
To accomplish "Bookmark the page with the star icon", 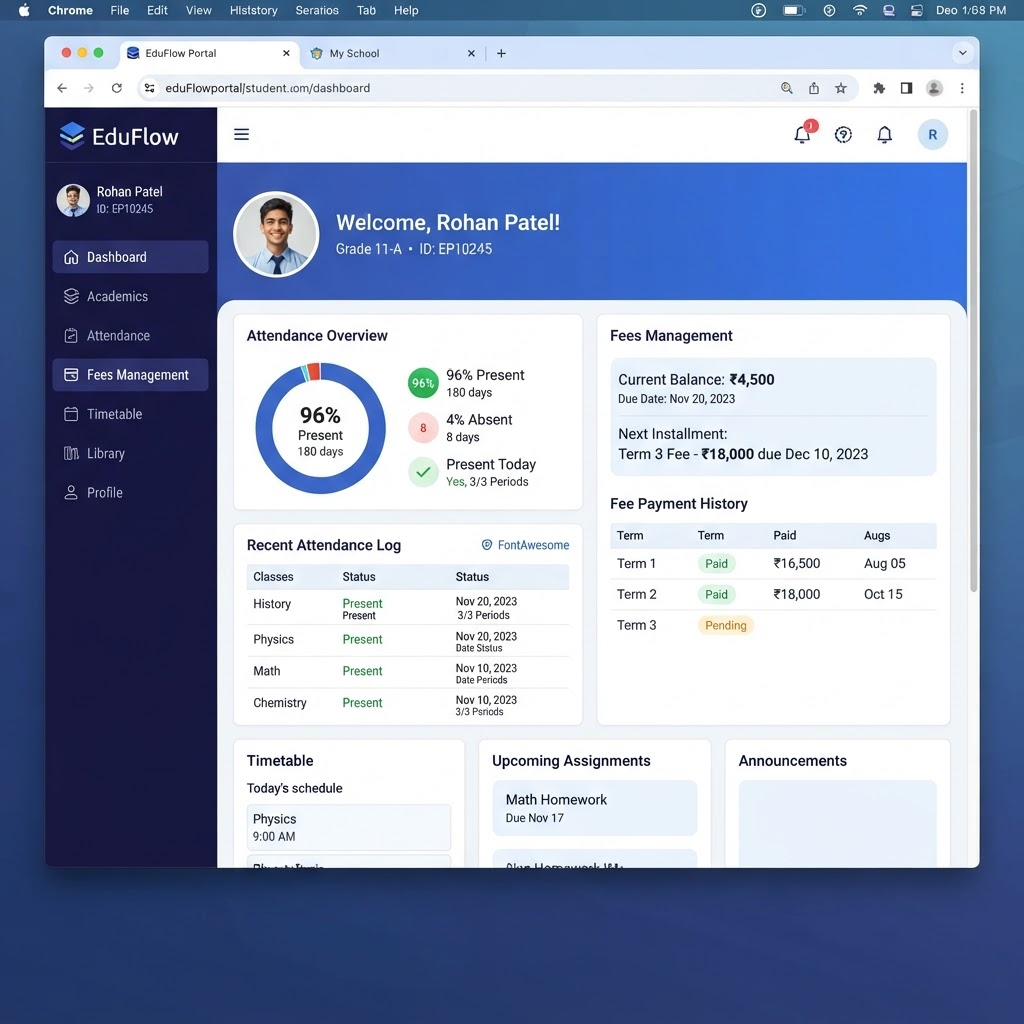I will click(x=840, y=88).
